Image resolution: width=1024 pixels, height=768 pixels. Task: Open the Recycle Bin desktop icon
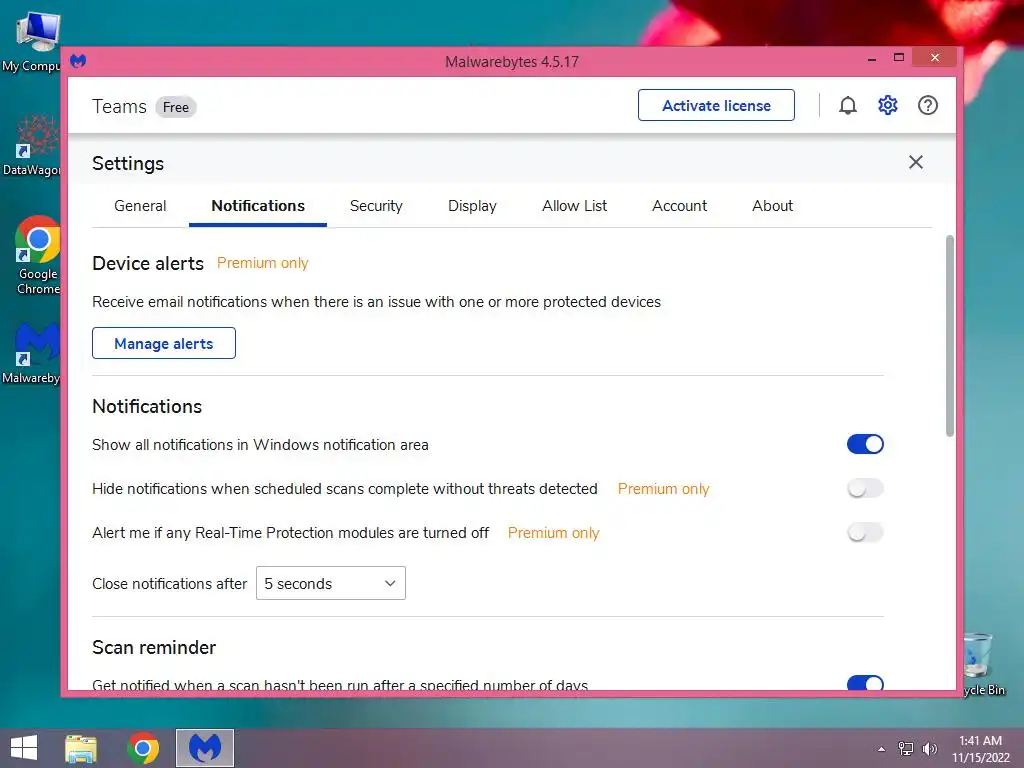click(x=983, y=664)
